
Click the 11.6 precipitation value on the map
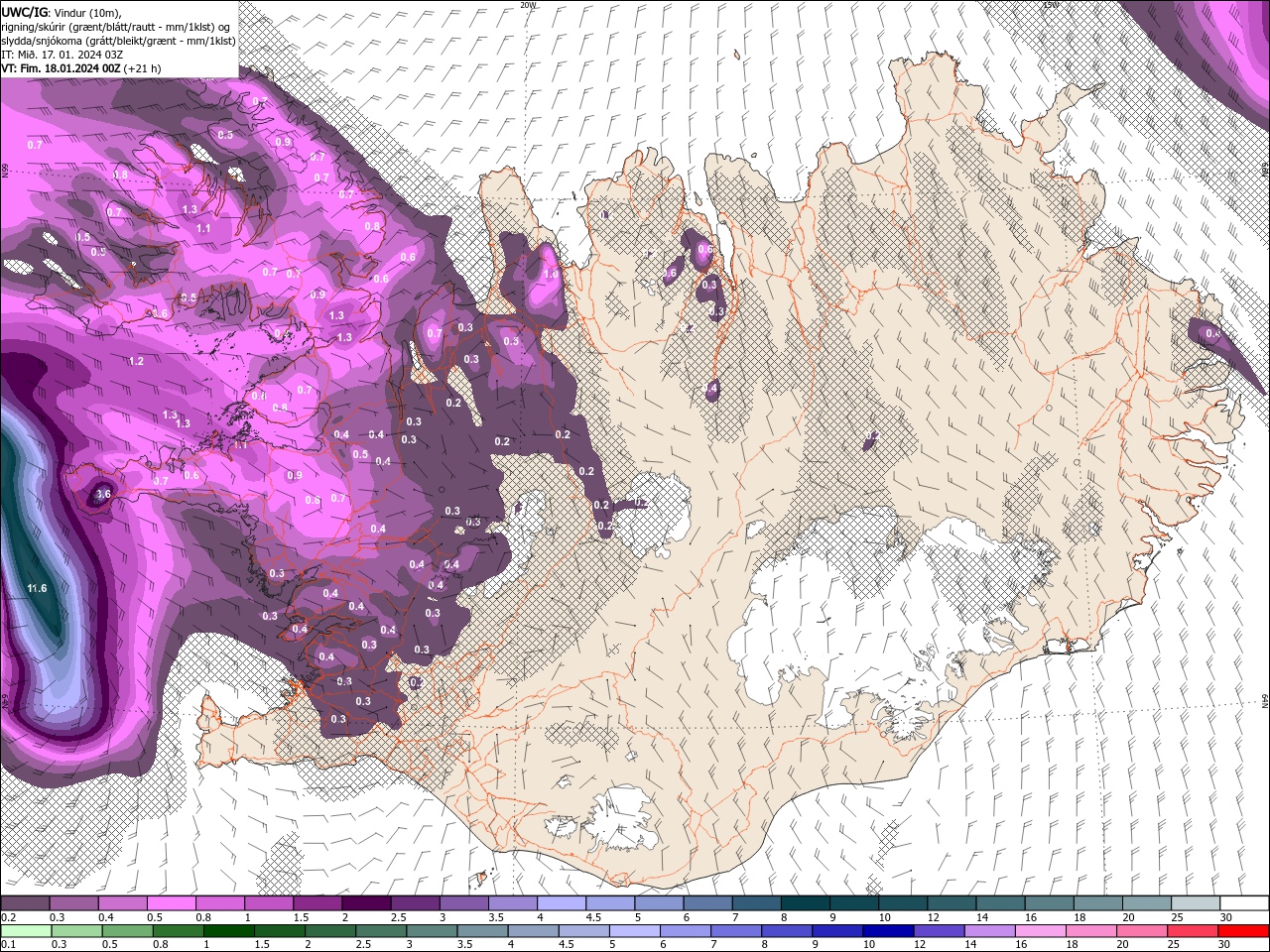(37, 589)
